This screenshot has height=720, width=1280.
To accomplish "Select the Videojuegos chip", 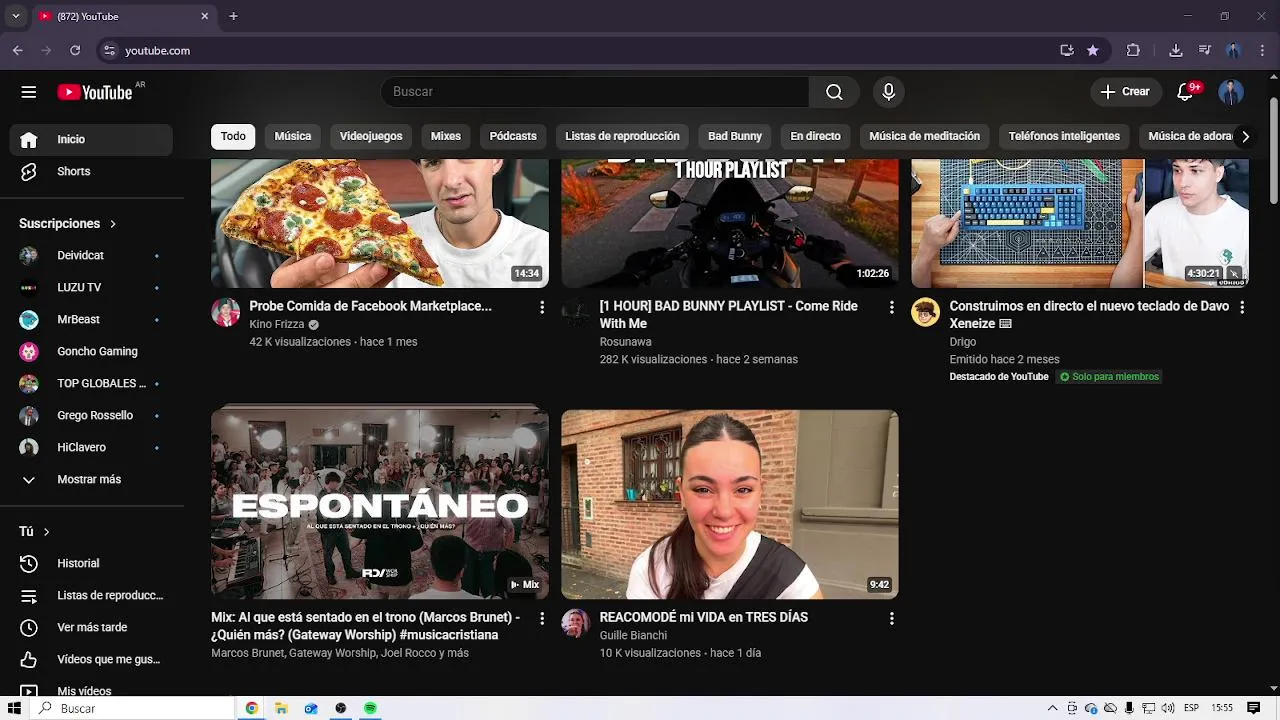I will (x=371, y=136).
